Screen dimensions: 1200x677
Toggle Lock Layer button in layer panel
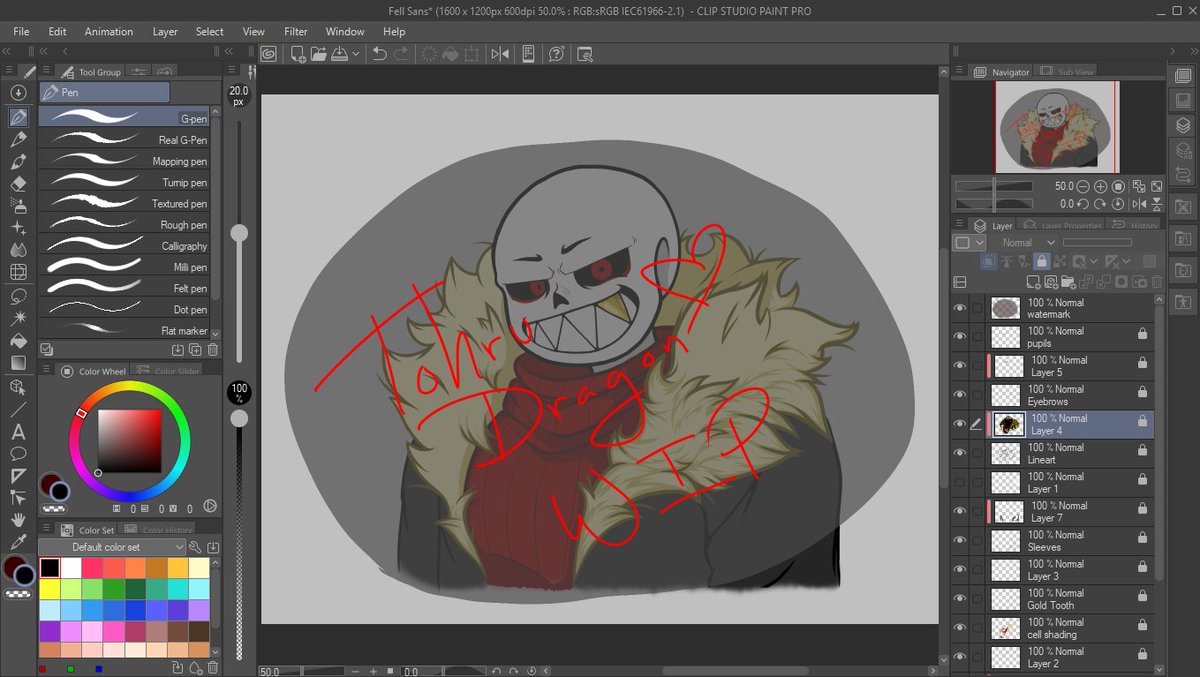1041,261
